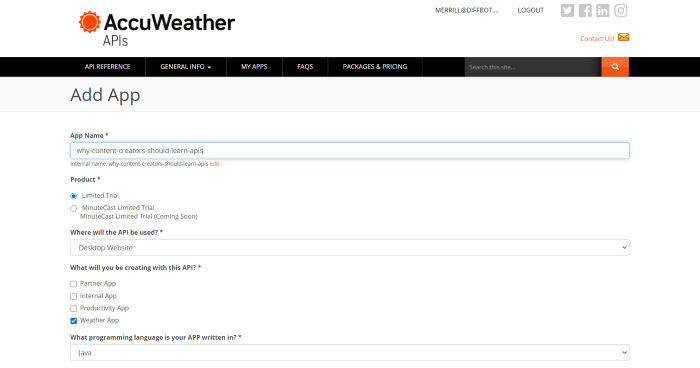
Task: Go to My Apps page
Action: coord(254,67)
